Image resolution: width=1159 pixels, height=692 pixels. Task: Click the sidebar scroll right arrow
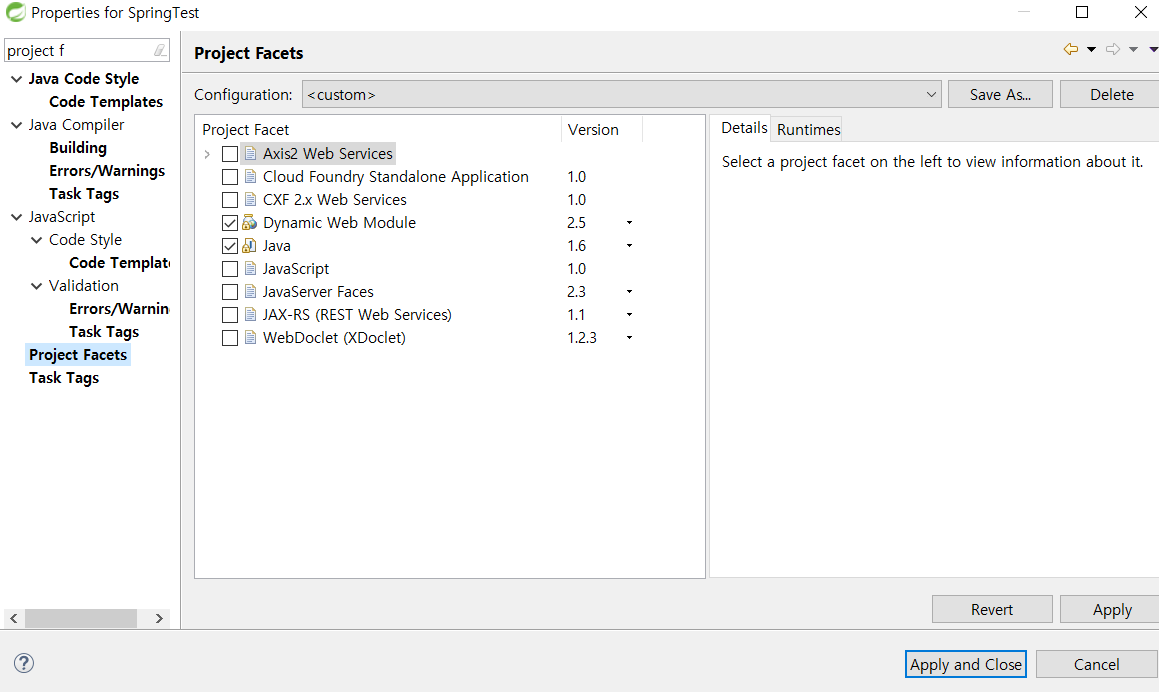(159, 618)
